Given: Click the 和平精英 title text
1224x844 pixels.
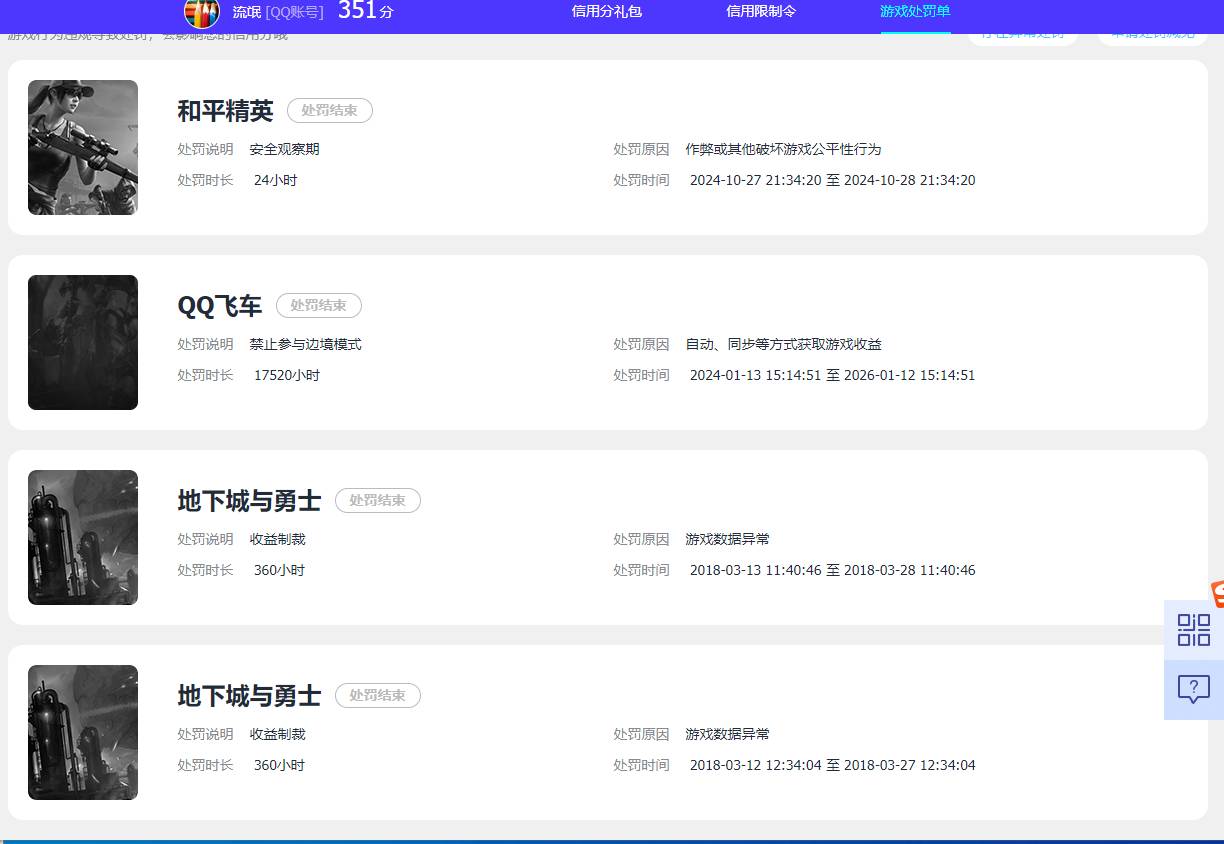Looking at the screenshot, I should [x=225, y=111].
